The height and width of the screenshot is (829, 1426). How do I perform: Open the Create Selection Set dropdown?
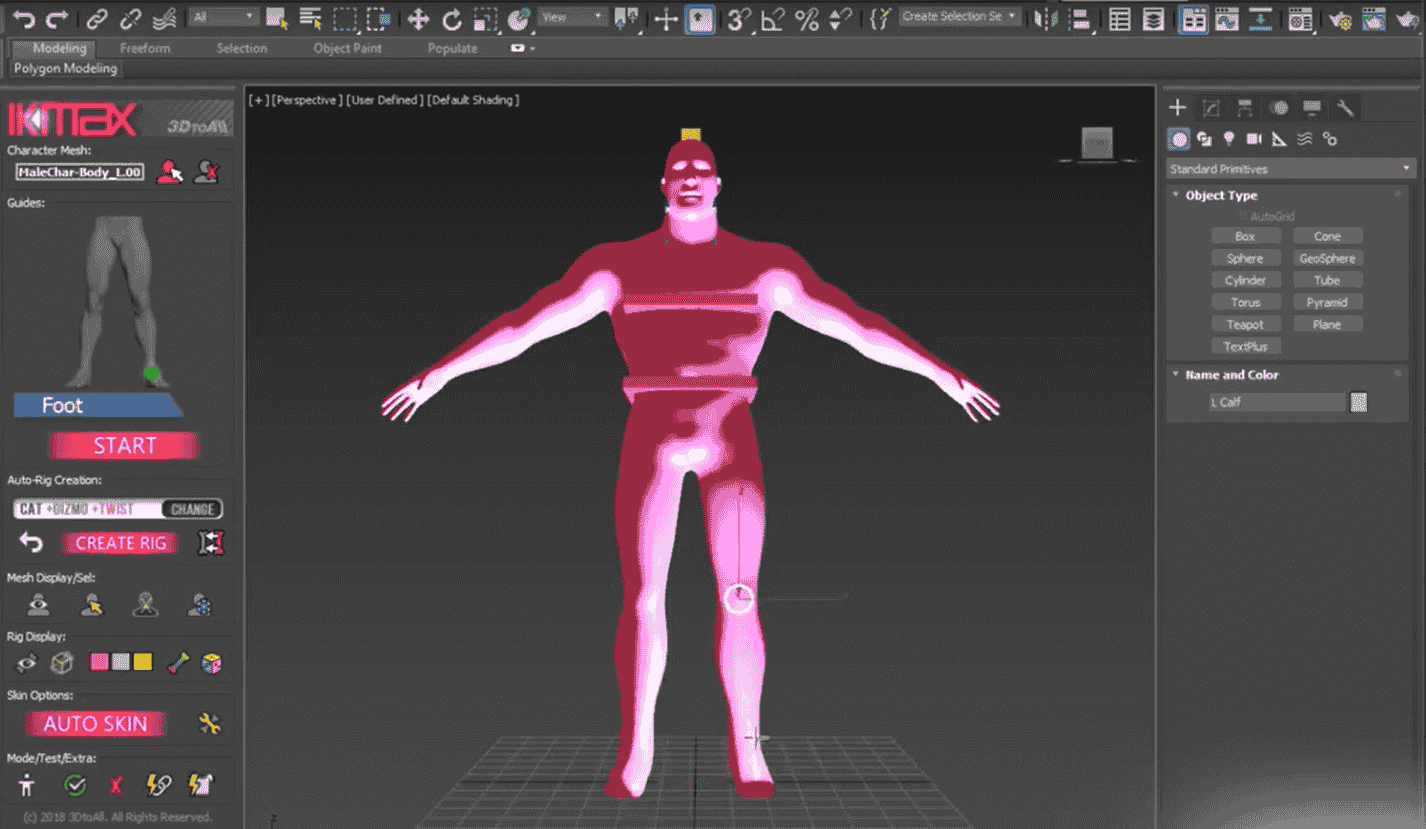point(960,17)
